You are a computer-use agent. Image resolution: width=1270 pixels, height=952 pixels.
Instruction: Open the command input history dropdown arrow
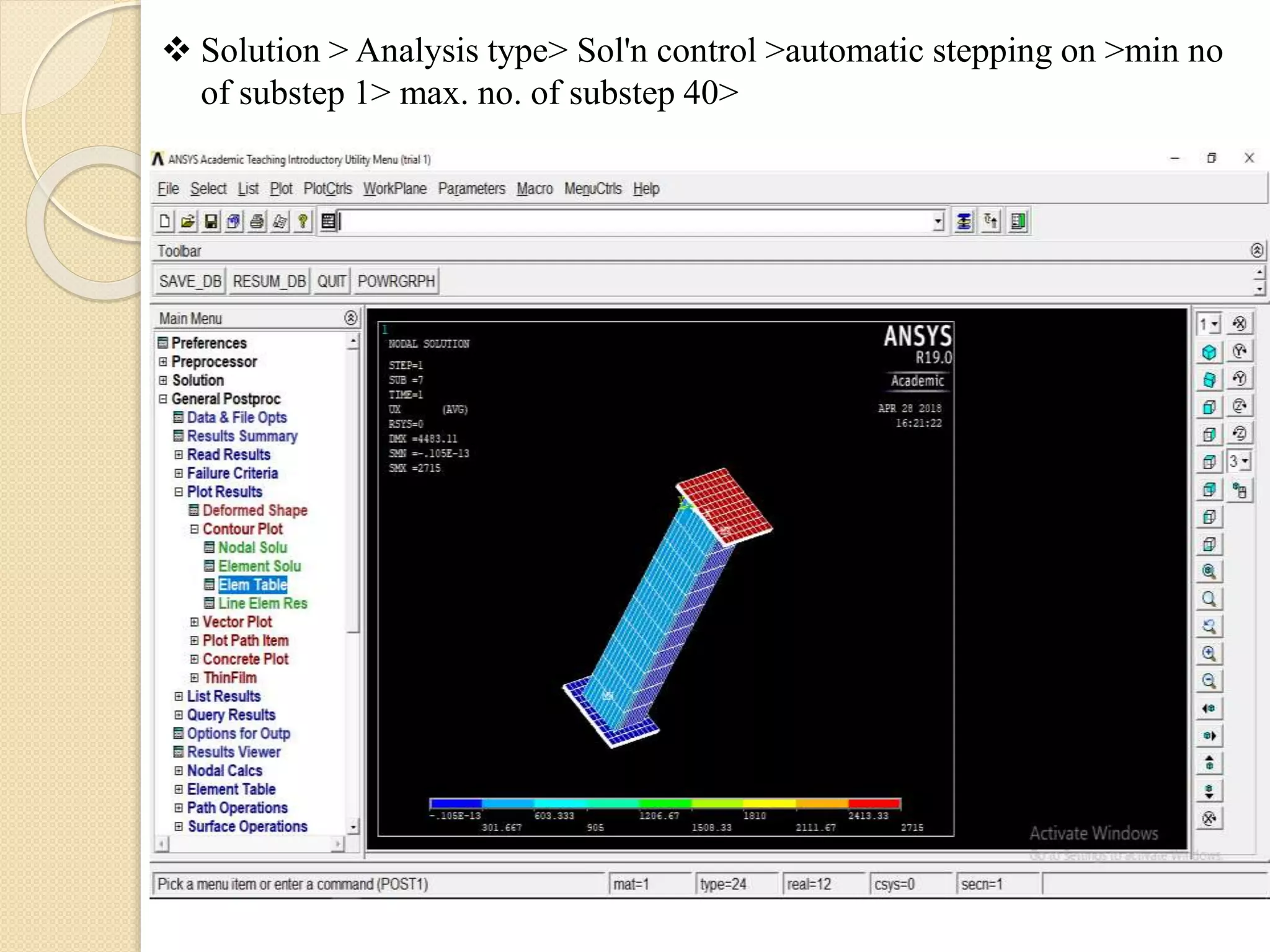pos(938,221)
